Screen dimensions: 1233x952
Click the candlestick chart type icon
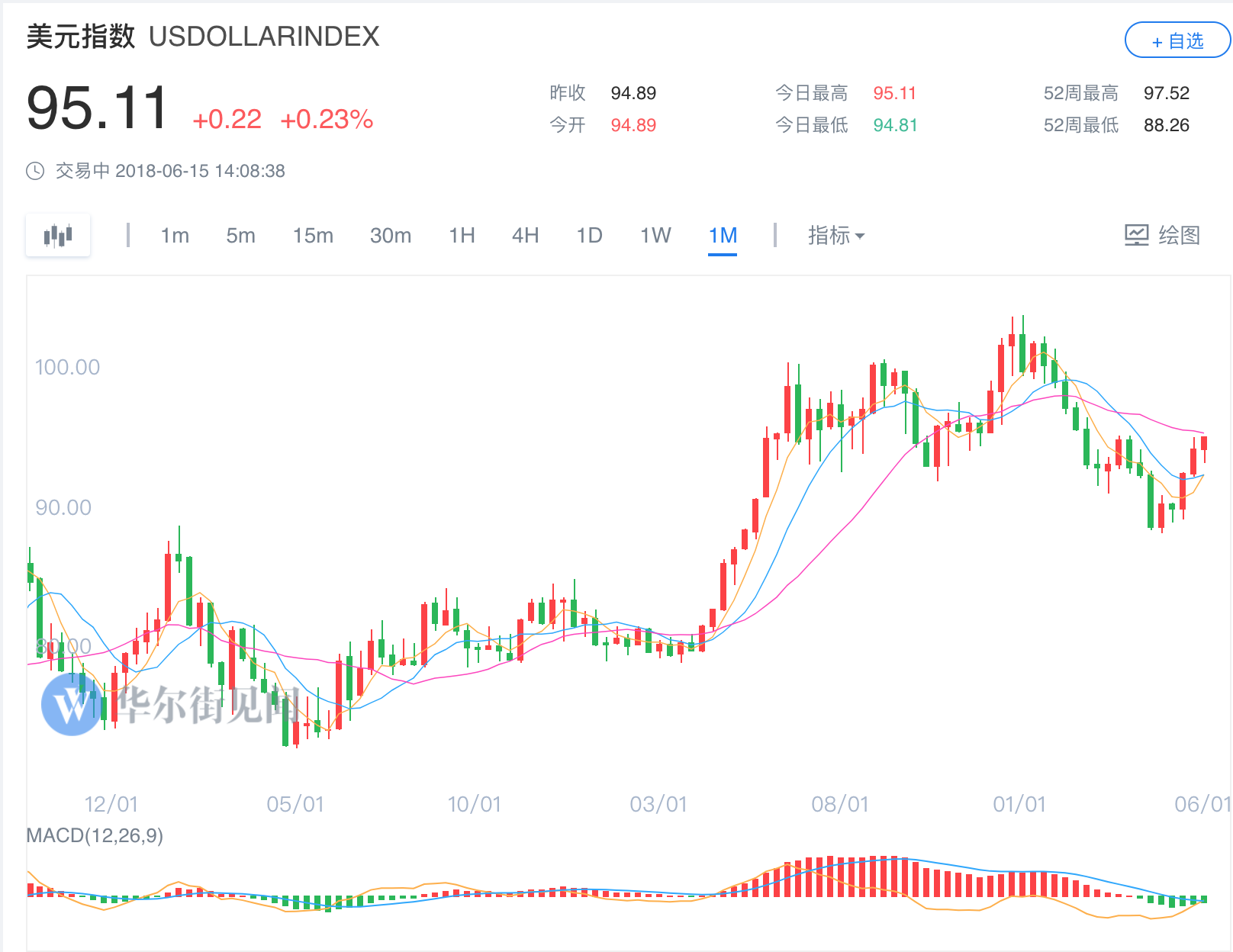tap(58, 236)
